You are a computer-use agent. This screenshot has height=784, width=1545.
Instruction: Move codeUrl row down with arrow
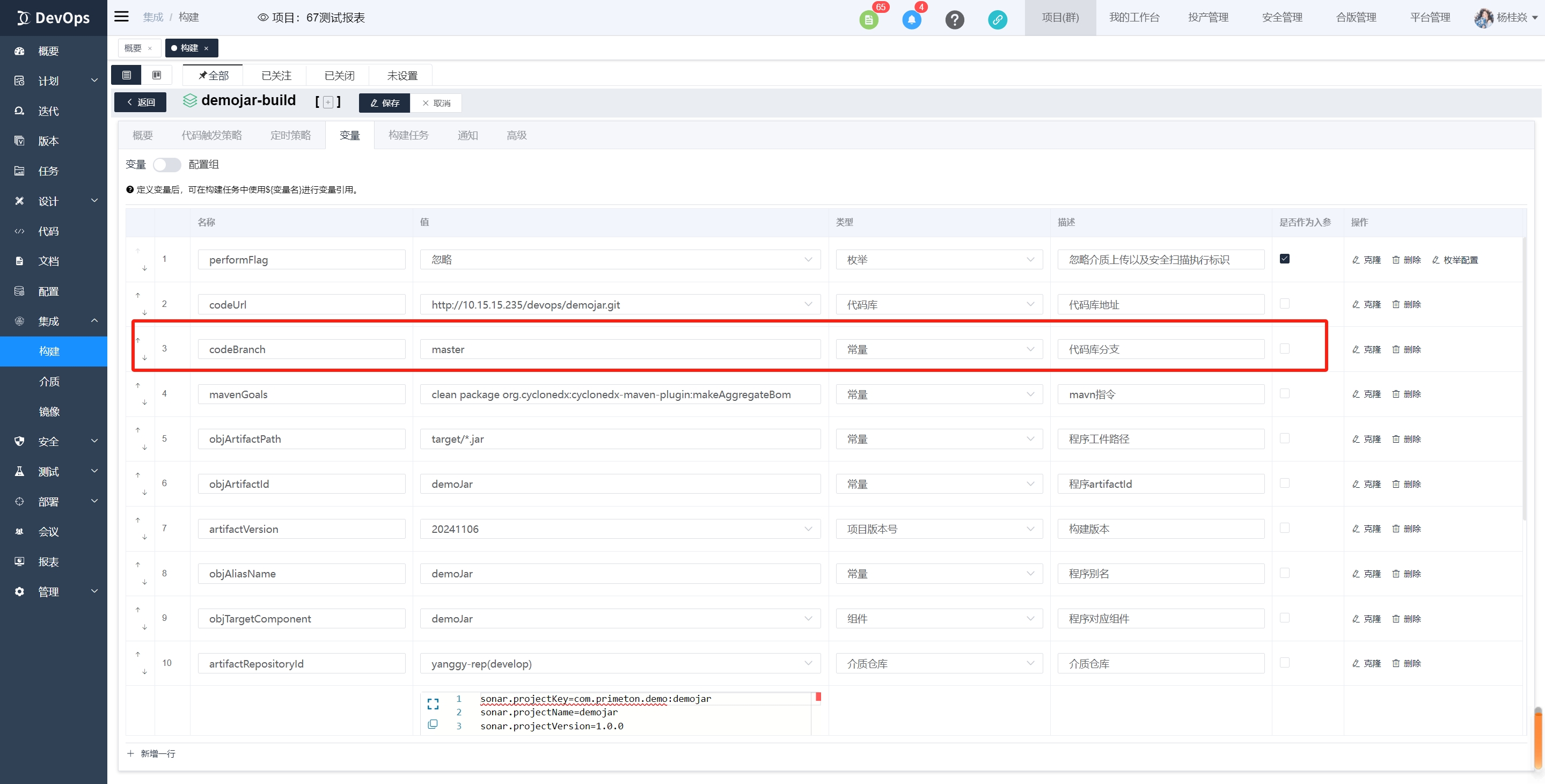click(x=144, y=312)
